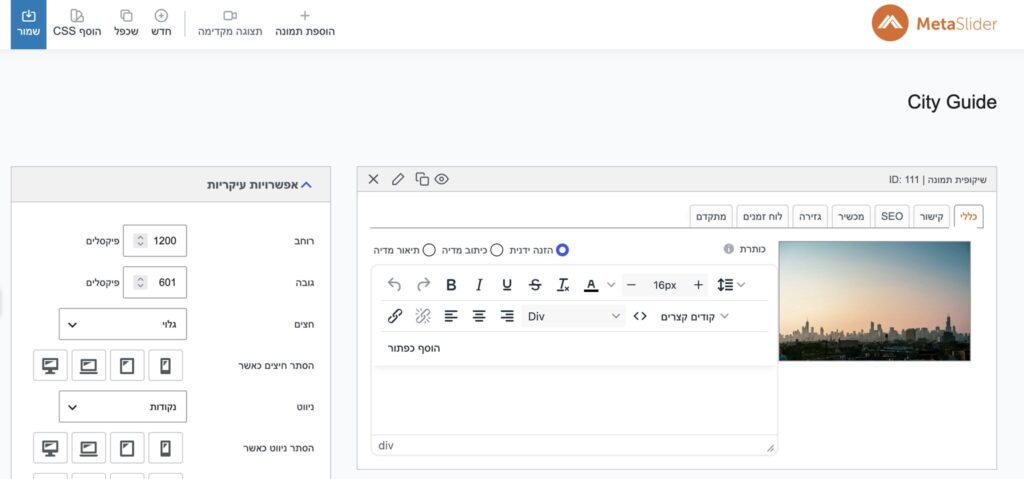This screenshot has width=1024, height=479.
Task: Center align caption text
Action: point(479,316)
